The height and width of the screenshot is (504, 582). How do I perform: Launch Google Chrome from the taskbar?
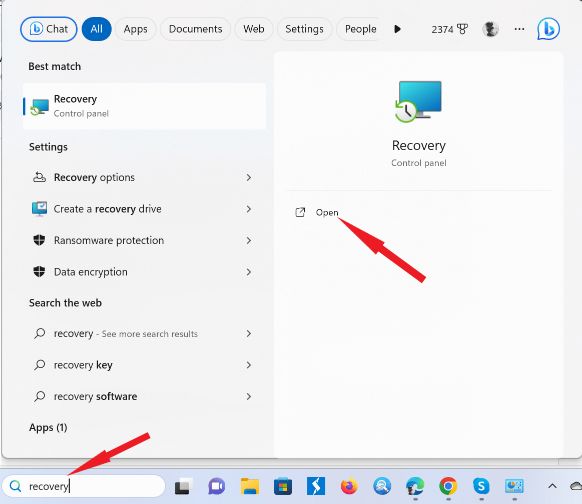click(448, 486)
